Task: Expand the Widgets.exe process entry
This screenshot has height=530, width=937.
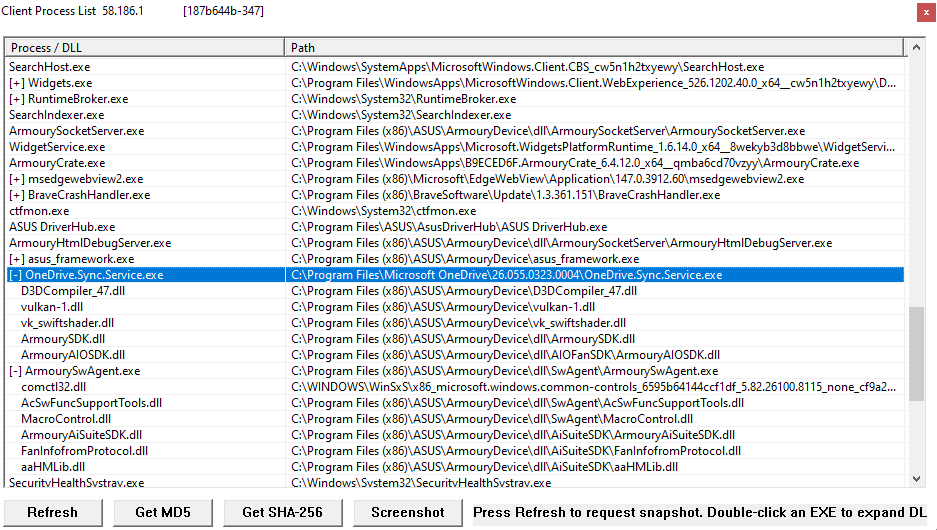Action: [x=17, y=83]
